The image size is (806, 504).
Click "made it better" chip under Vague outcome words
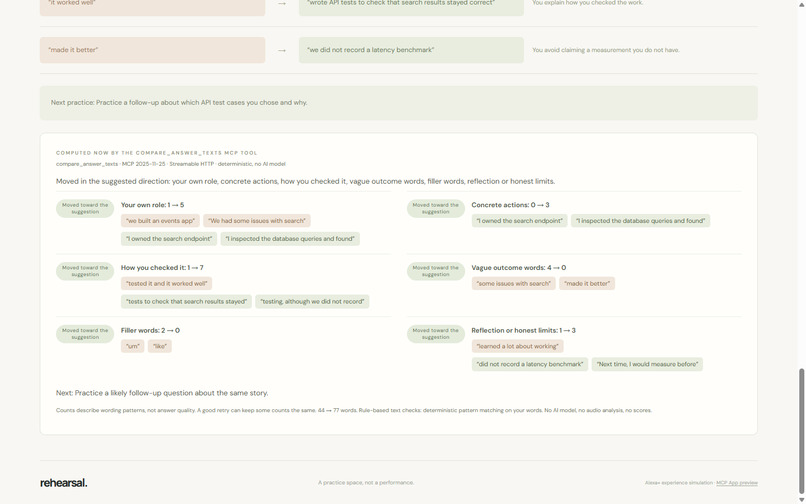pyautogui.click(x=587, y=283)
